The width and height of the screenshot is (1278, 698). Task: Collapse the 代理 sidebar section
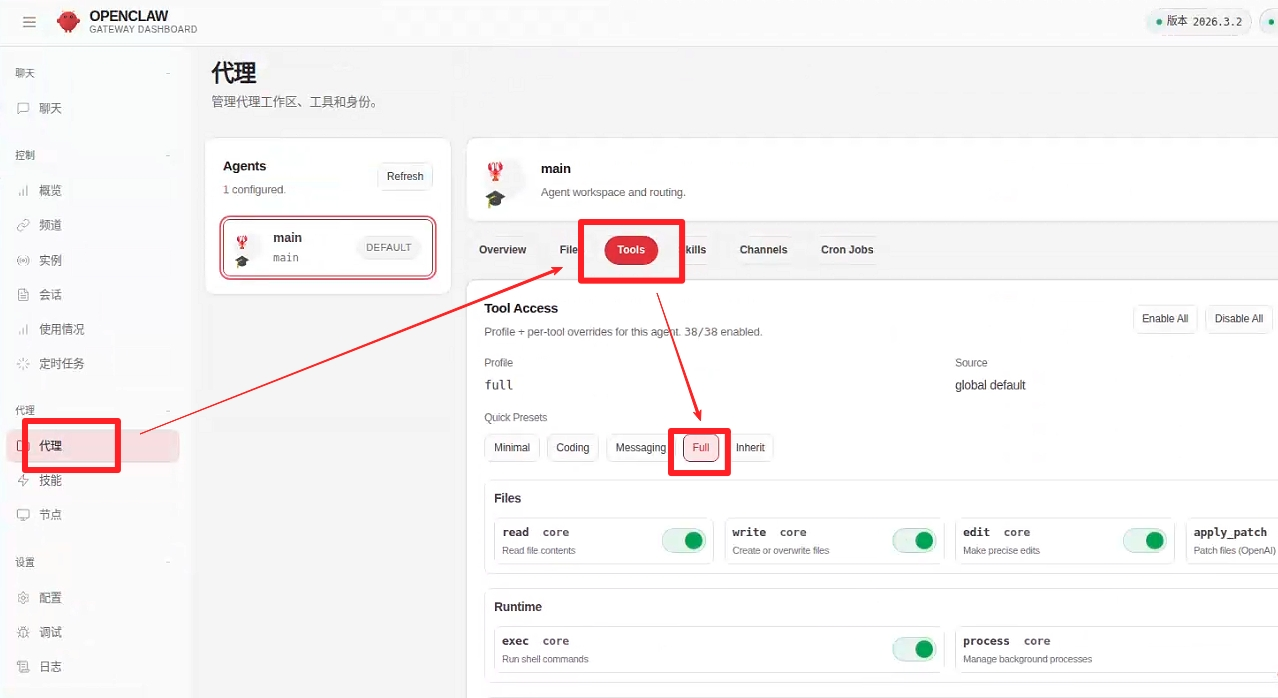click(x=92, y=410)
